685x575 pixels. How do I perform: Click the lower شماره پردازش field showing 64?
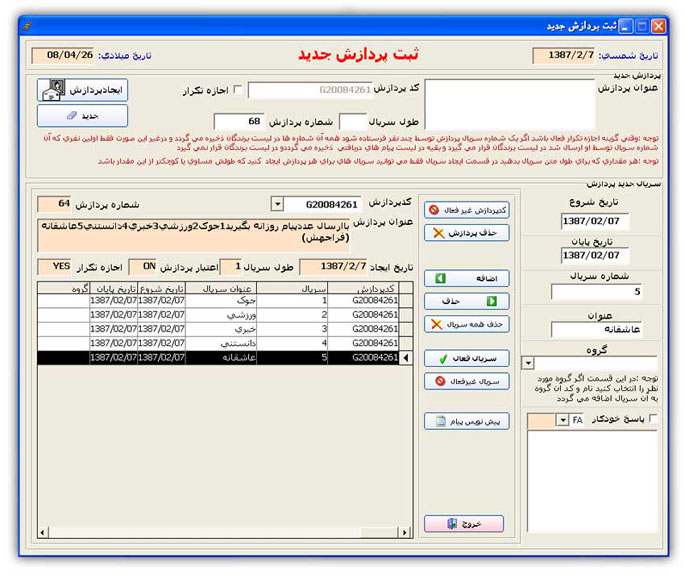tap(54, 204)
